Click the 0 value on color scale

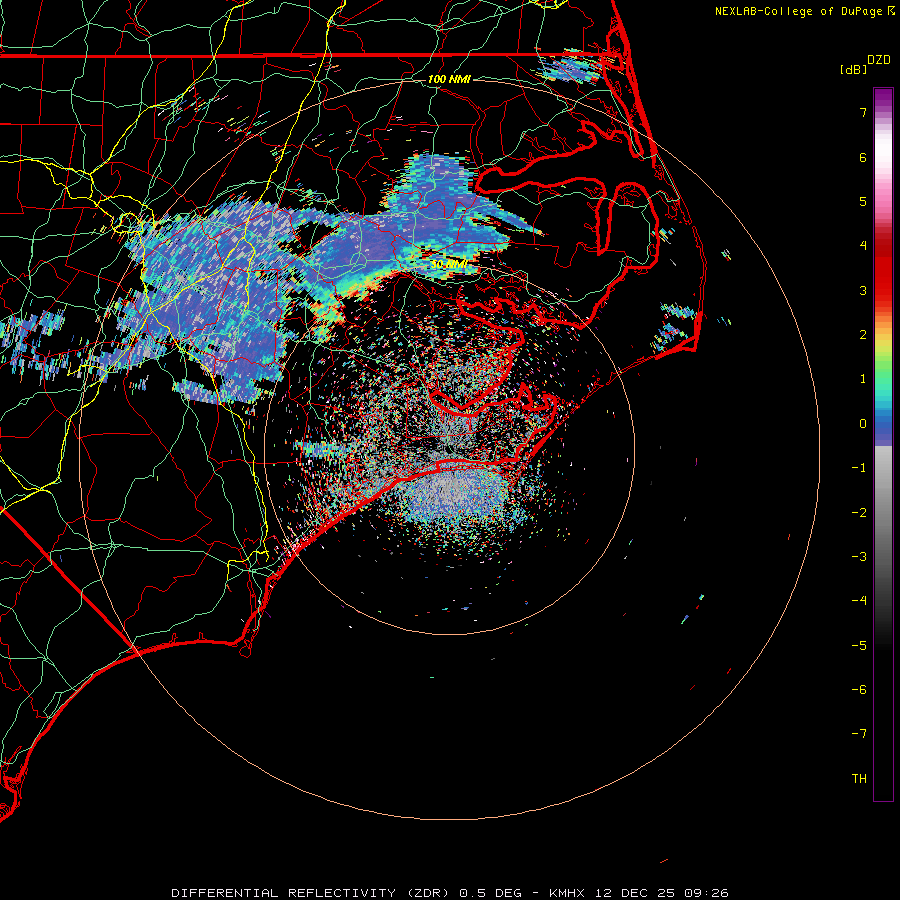[x=863, y=424]
